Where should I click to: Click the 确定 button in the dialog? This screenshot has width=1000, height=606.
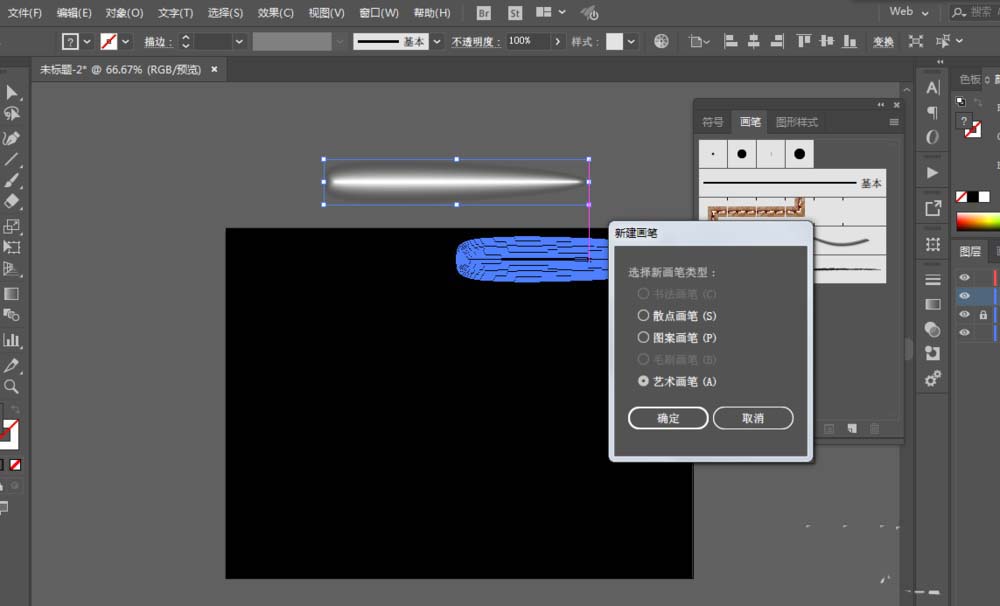668,418
